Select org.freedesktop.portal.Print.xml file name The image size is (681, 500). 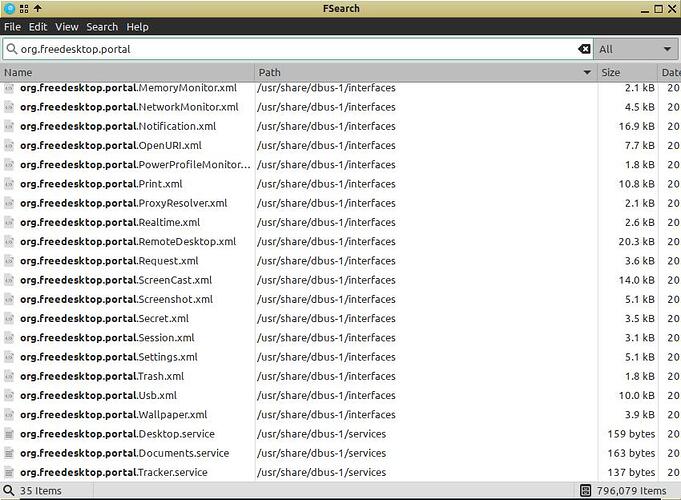tap(101, 184)
